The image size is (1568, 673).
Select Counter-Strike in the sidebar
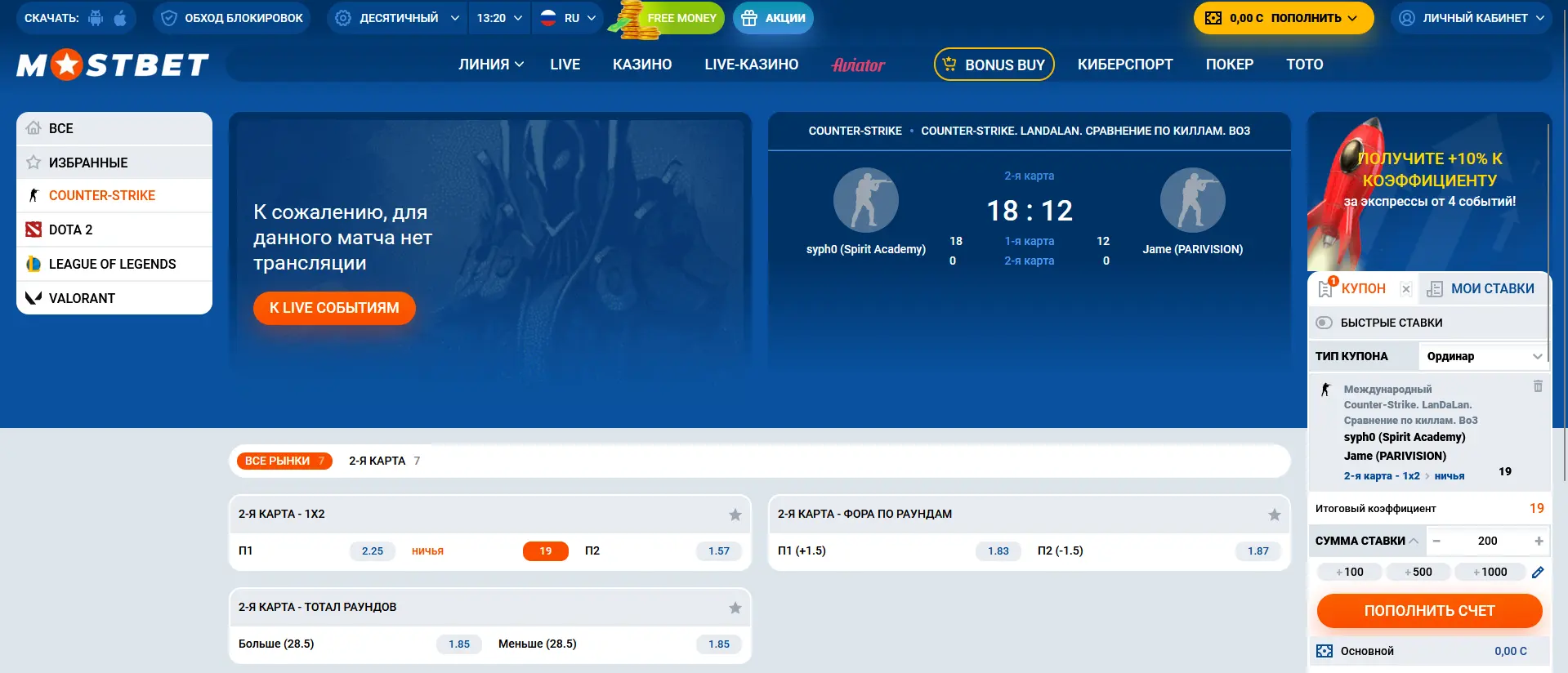point(114,195)
